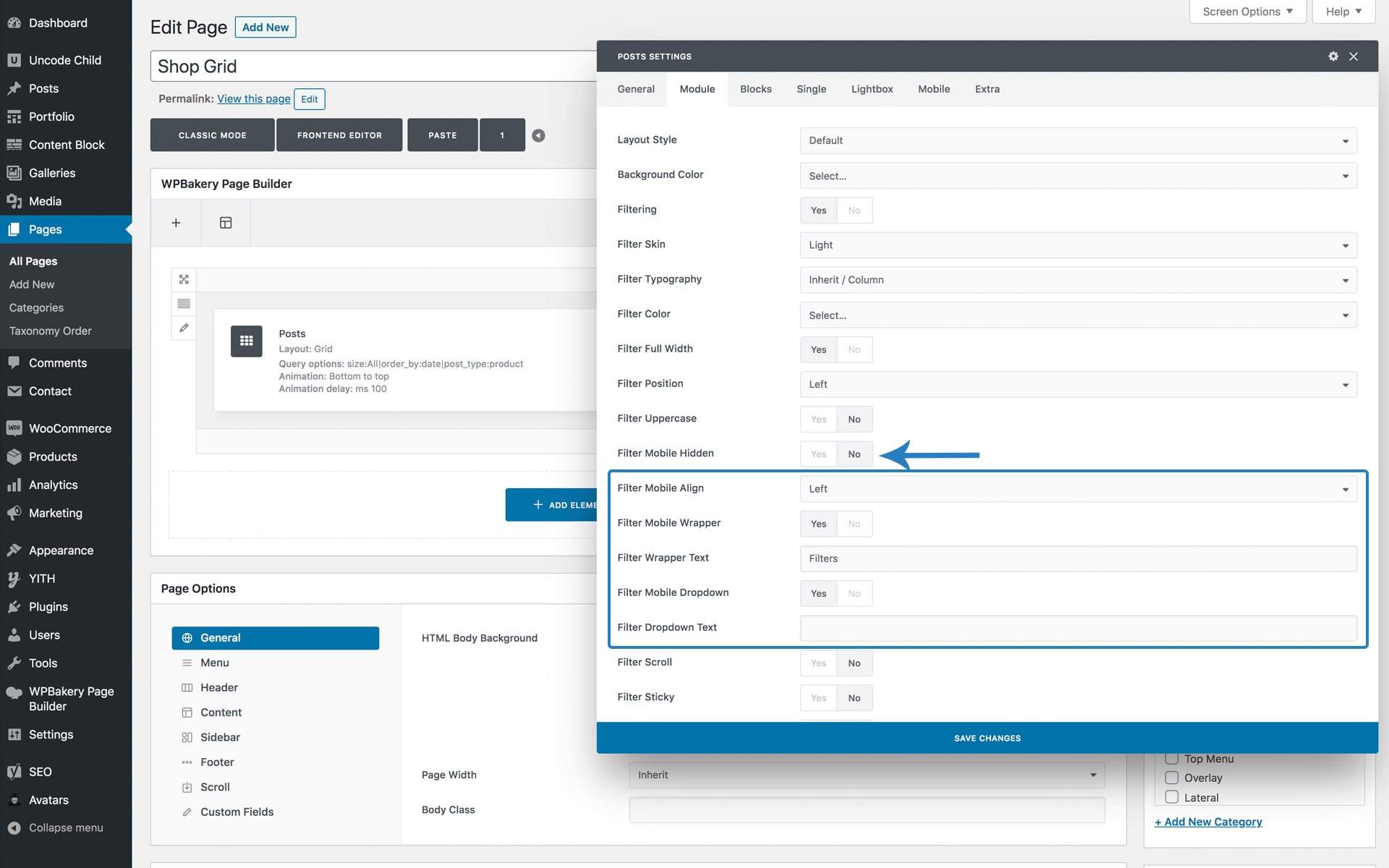Expand the Filter Skin dropdown
This screenshot has width=1389, height=868.
click(1077, 245)
